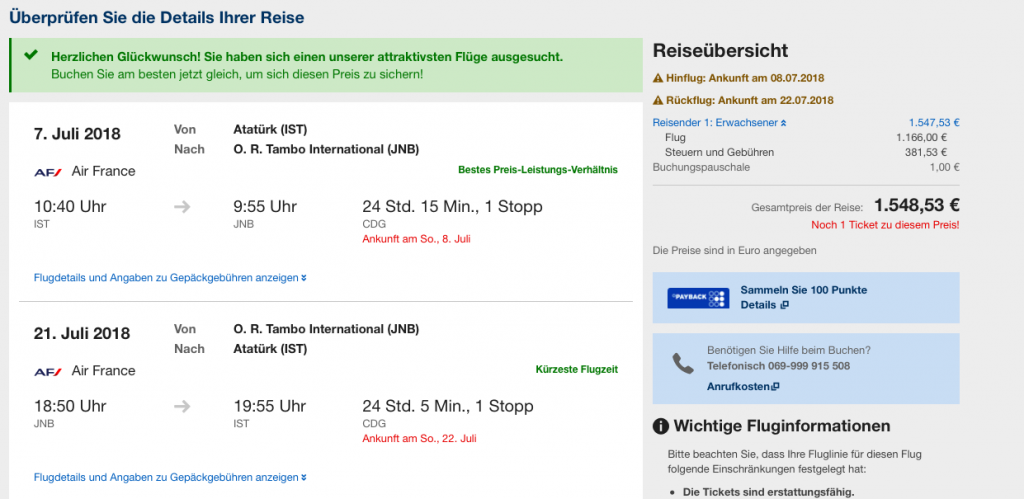This screenshot has width=1024, height=499.
Task: Expand outbound flight details and baggage fees
Action: (170, 278)
